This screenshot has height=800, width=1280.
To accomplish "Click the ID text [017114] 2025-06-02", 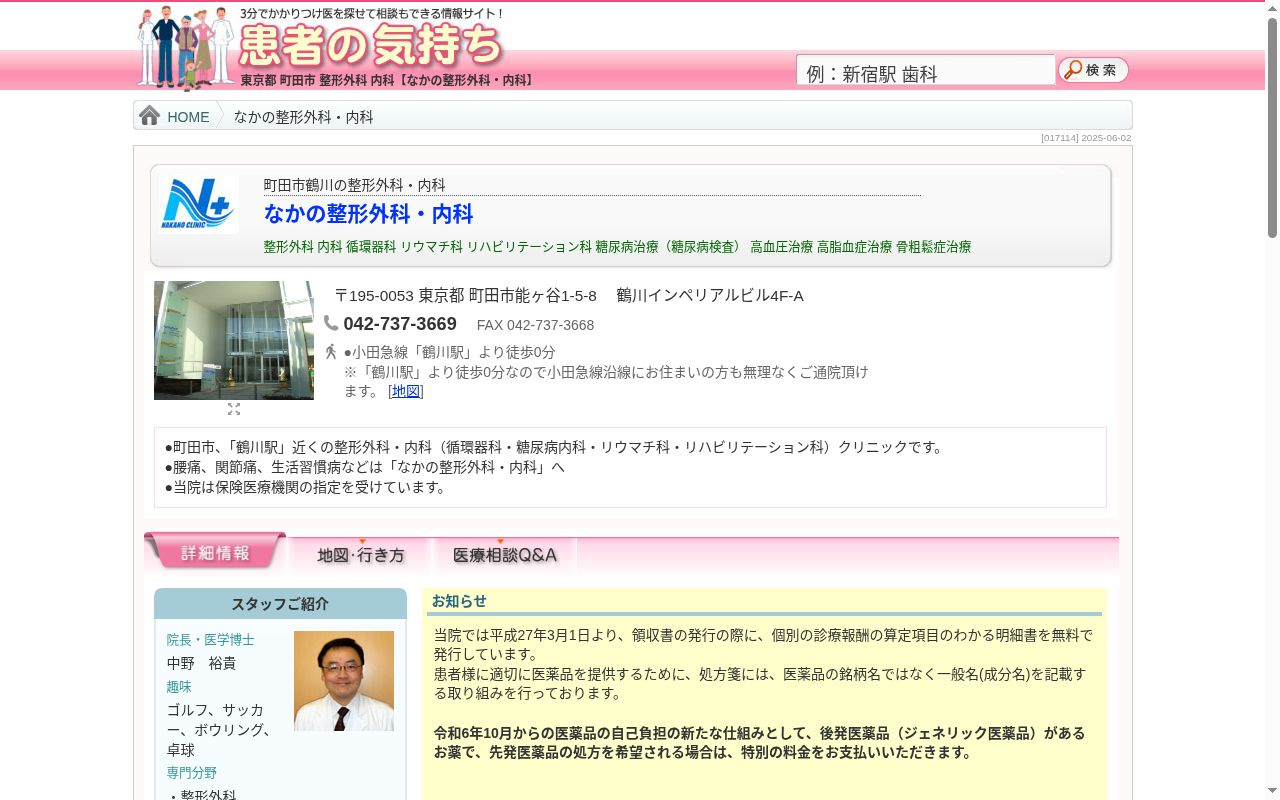I will pos(1086,138).
